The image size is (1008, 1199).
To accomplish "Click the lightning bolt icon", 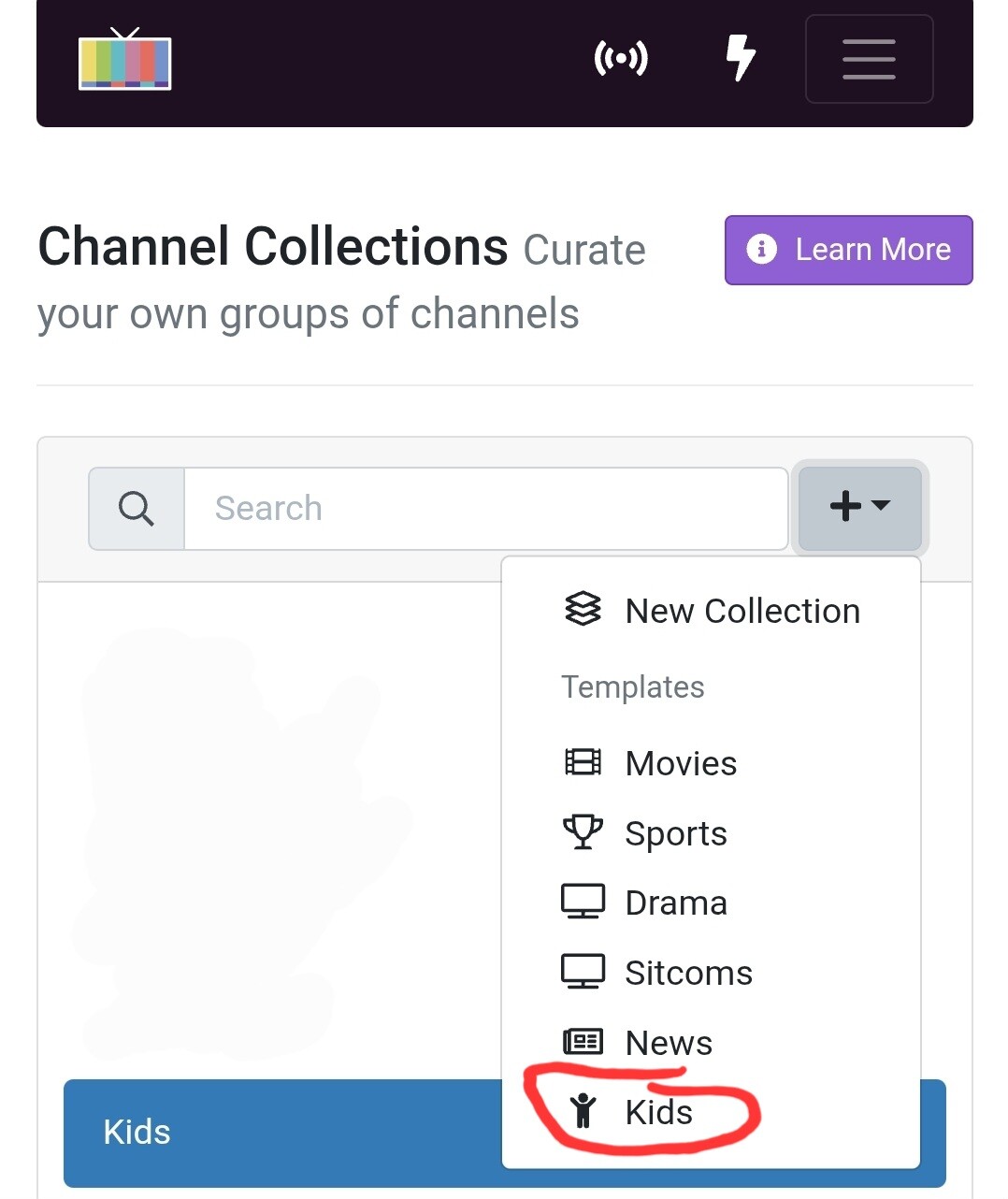I will [x=741, y=58].
